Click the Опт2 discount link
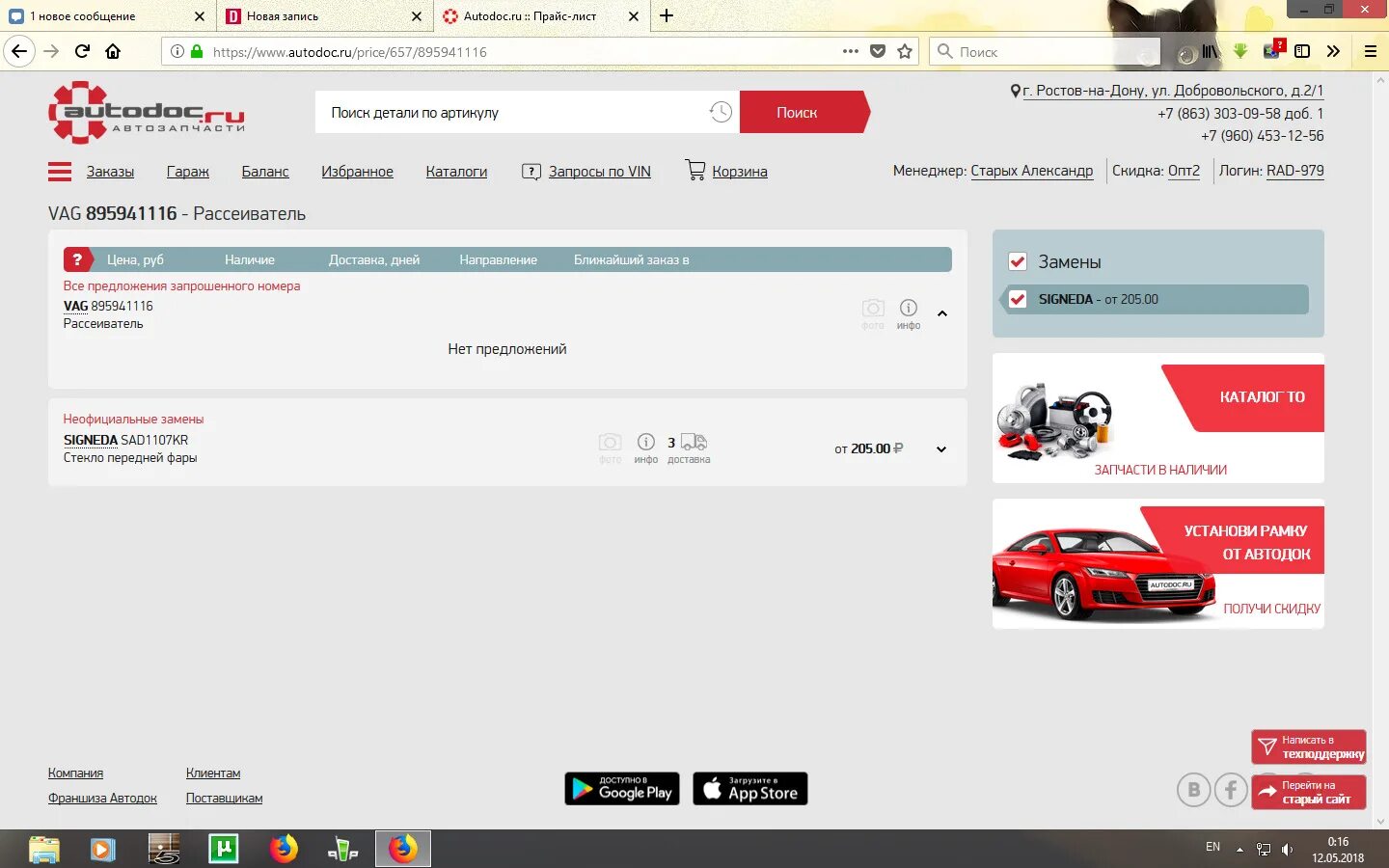Image resolution: width=1389 pixels, height=868 pixels. [x=1184, y=171]
